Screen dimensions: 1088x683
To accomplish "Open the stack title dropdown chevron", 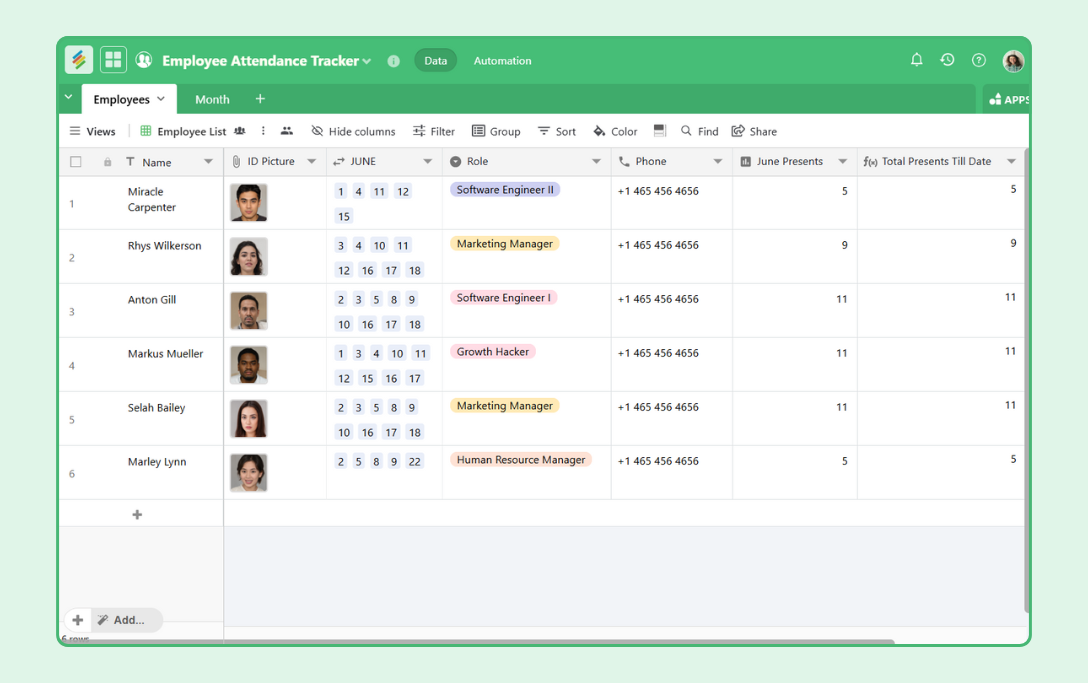I will (366, 61).
